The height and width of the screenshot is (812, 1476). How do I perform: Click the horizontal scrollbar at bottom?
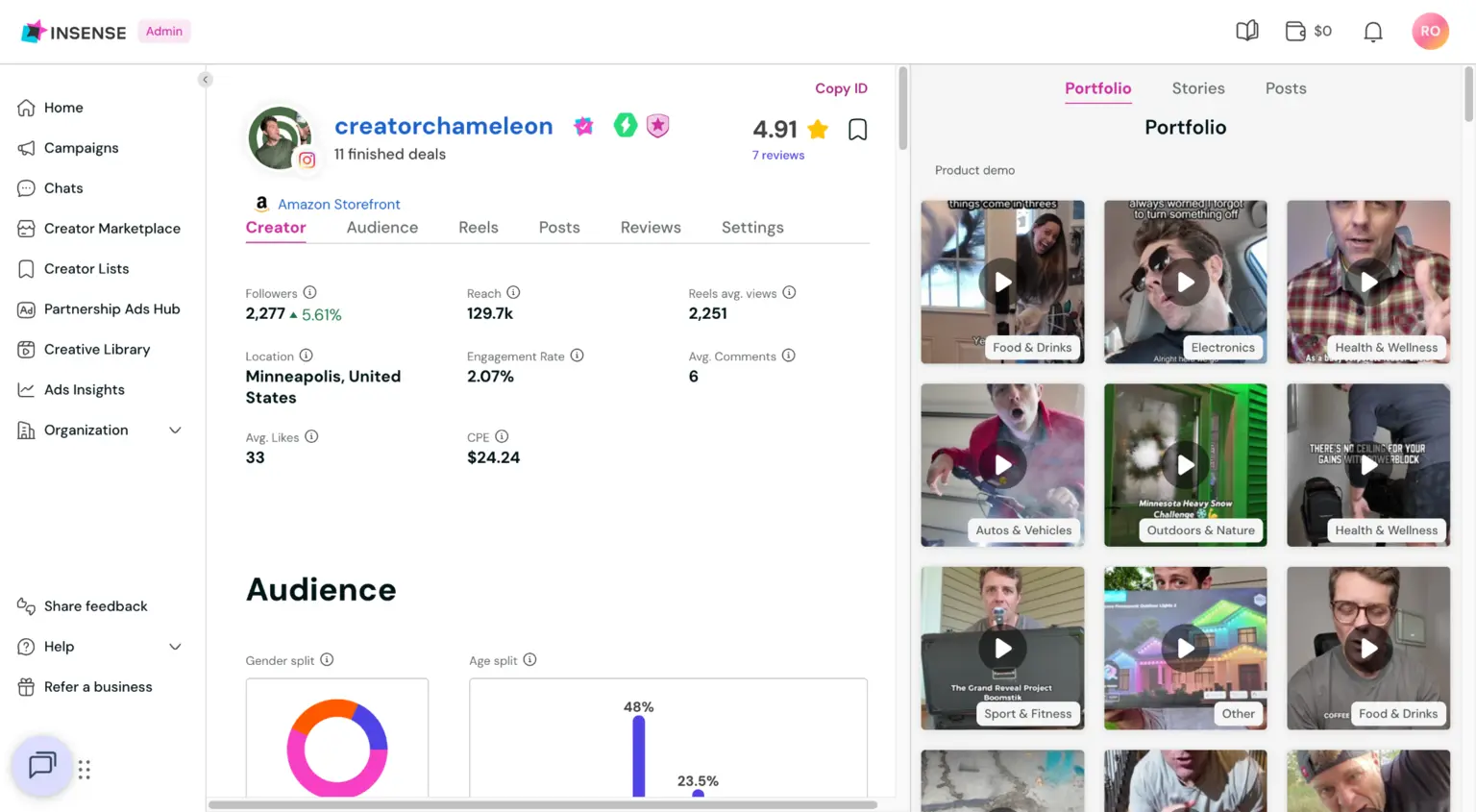point(543,805)
